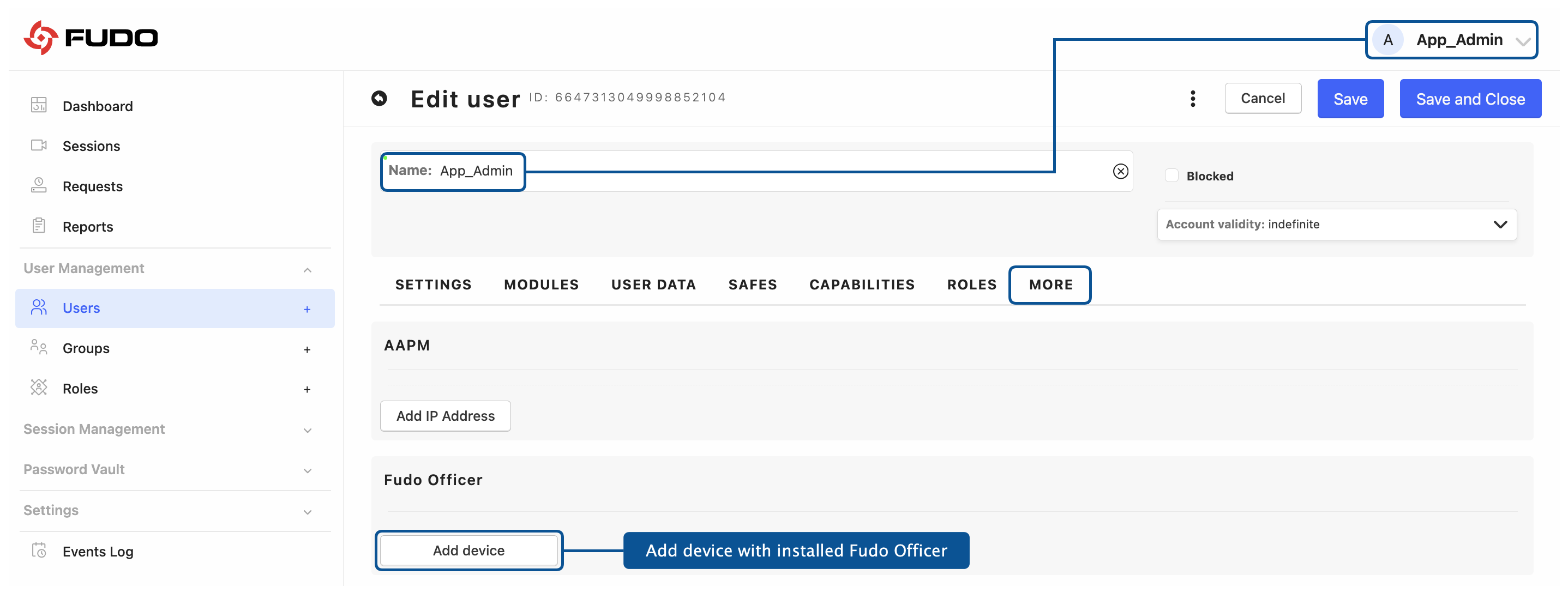Click the App_Admin avatar circle
Screen dimensions: 1568x599
(x=1387, y=40)
